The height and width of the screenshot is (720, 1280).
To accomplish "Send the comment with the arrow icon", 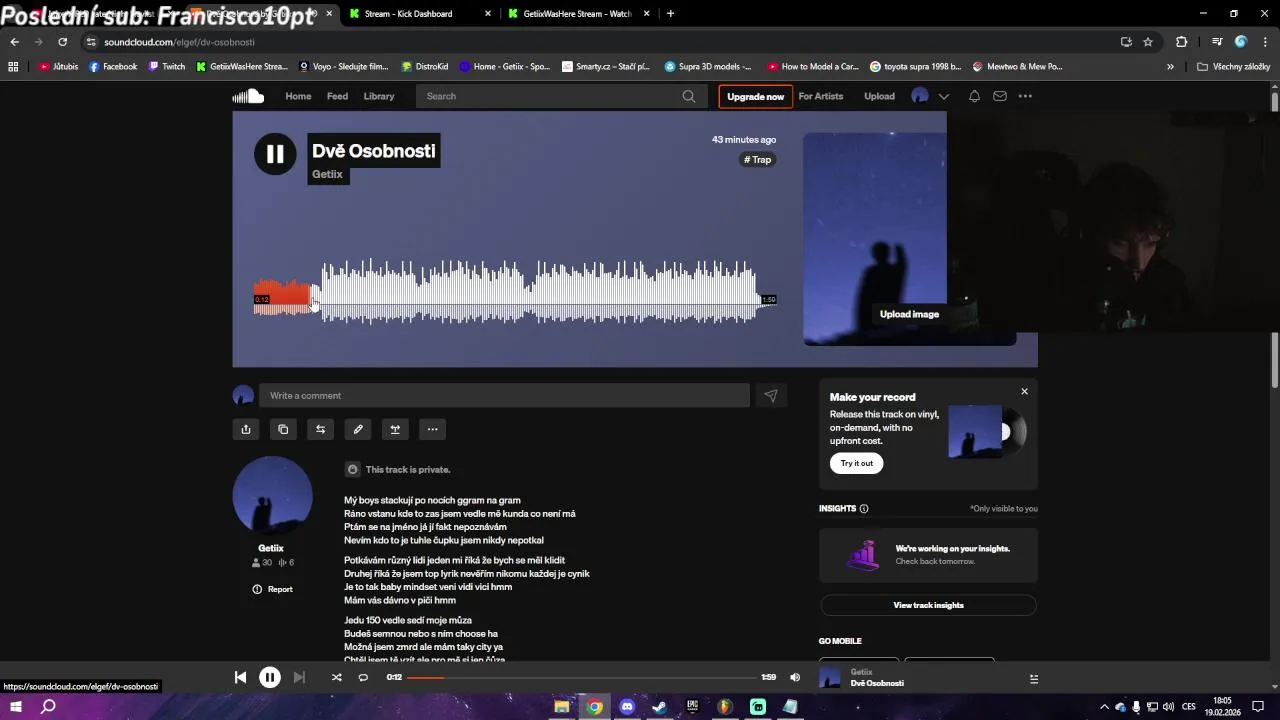I will click(x=771, y=395).
